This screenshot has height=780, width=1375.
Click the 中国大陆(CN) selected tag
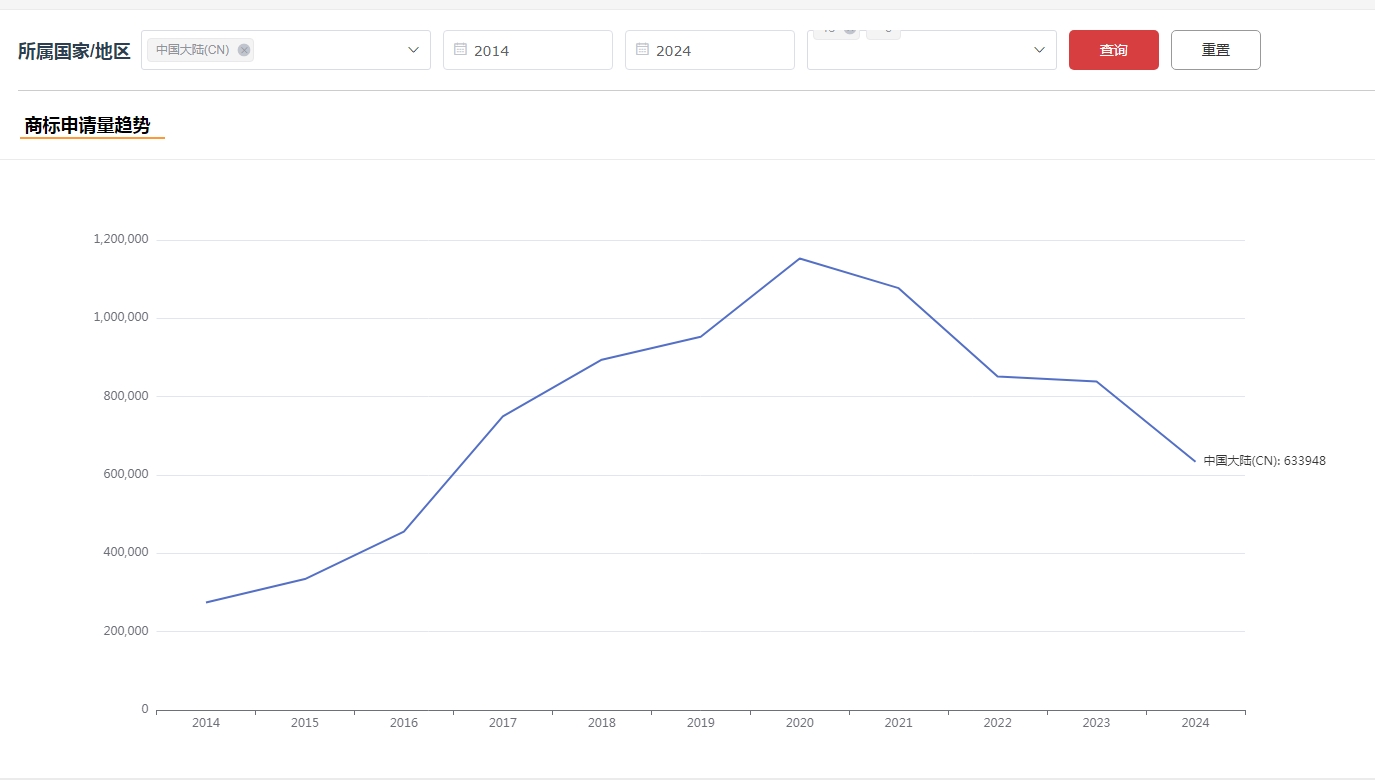click(x=193, y=50)
